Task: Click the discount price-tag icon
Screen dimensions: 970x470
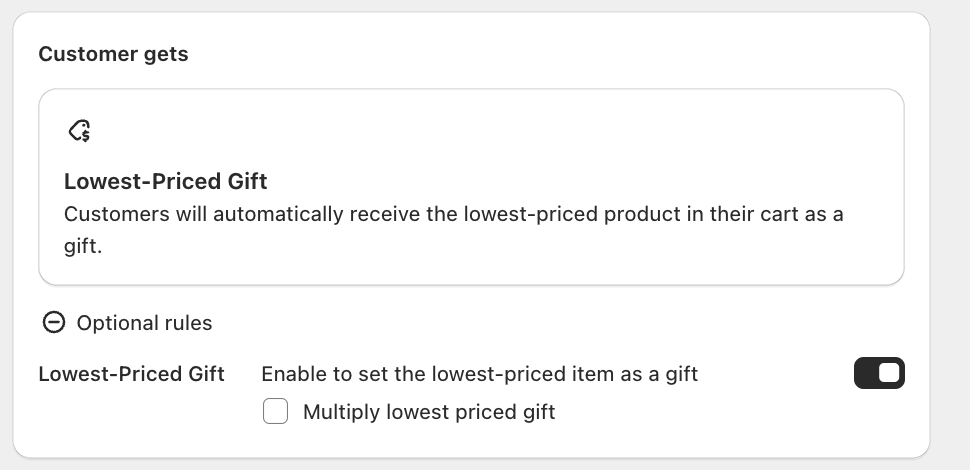Action: point(80,131)
